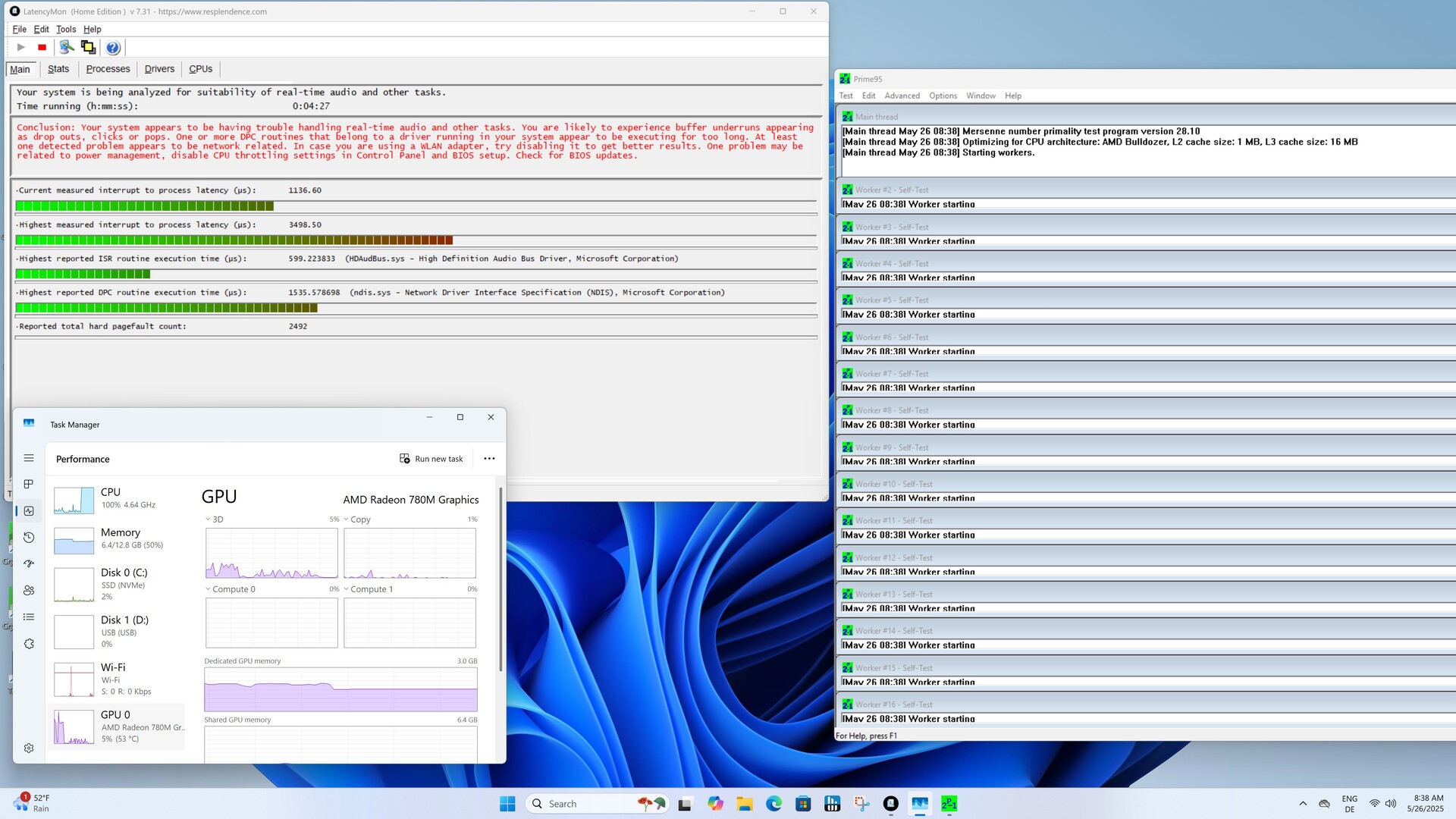Open the Copy engine graph dropdown
Image resolution: width=1456 pixels, height=819 pixels.
coord(347,519)
